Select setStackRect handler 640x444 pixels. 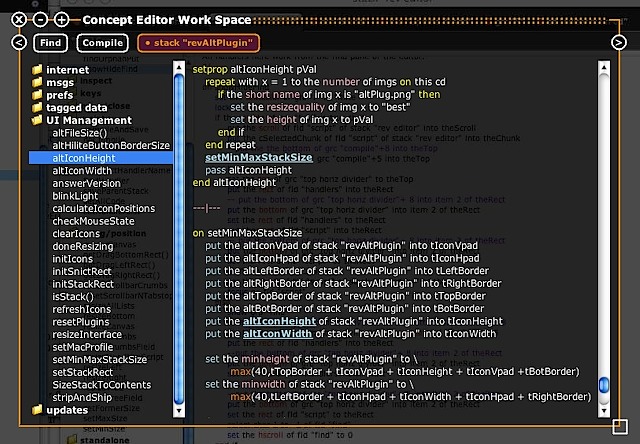[83, 373]
